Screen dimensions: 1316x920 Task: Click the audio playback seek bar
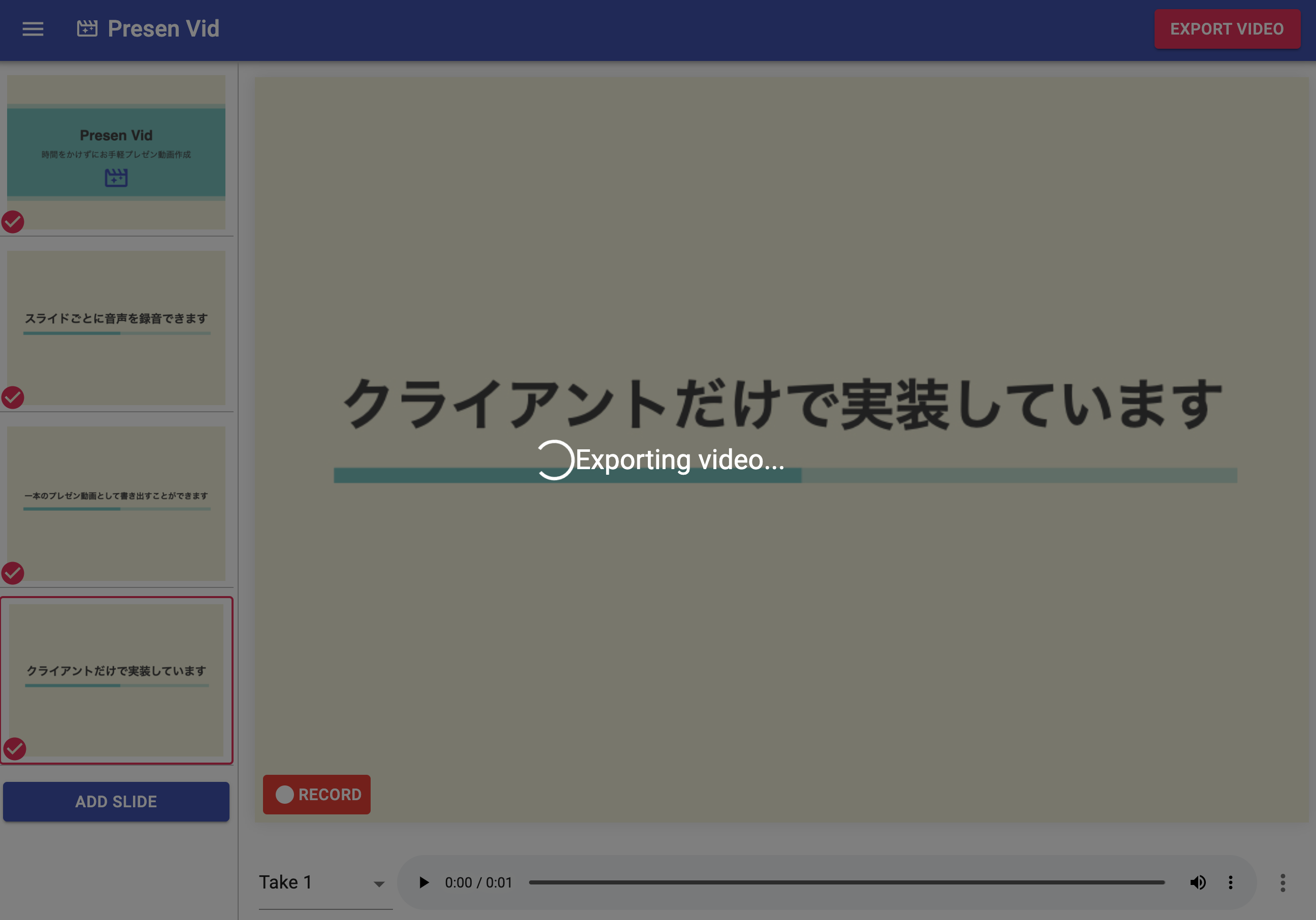click(x=847, y=882)
